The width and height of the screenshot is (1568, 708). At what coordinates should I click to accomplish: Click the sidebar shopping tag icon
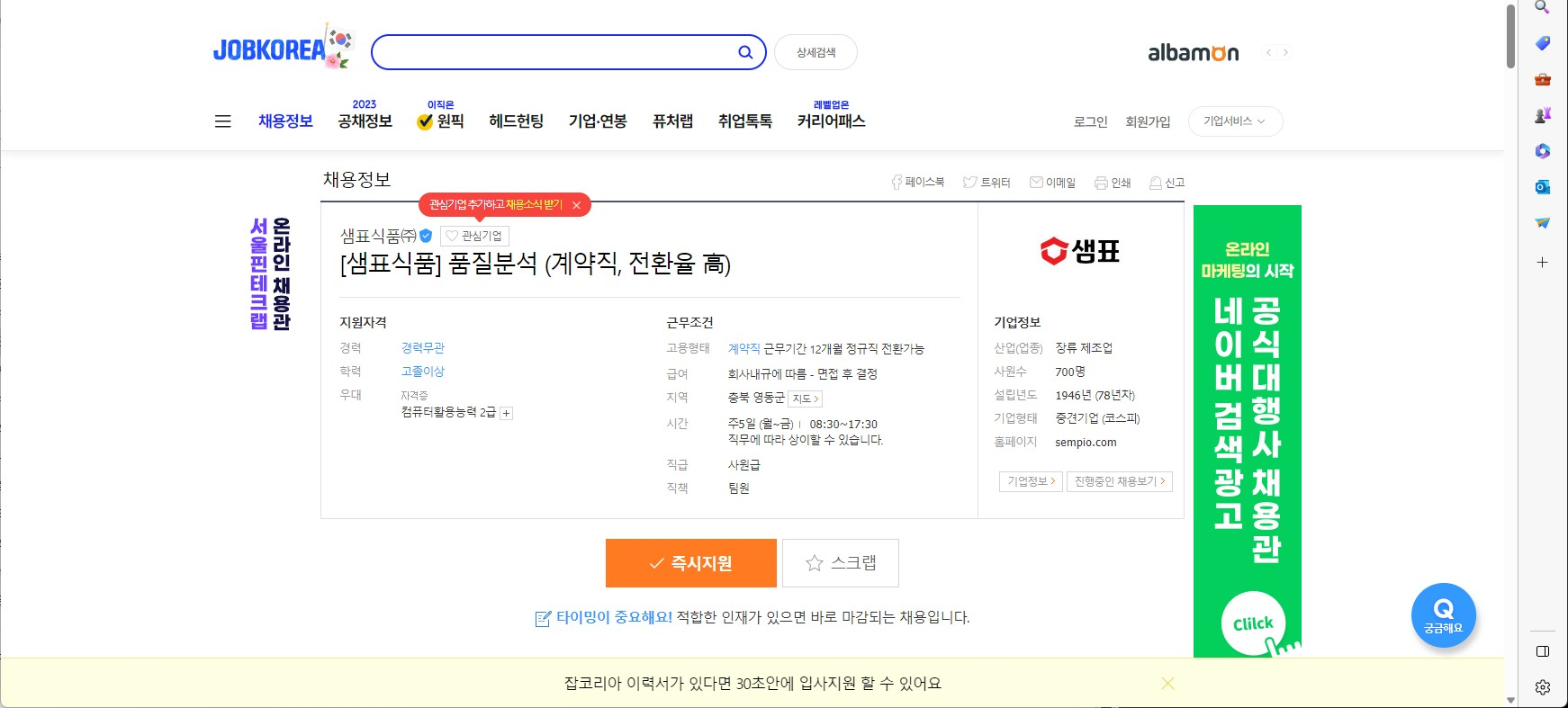point(1542,43)
